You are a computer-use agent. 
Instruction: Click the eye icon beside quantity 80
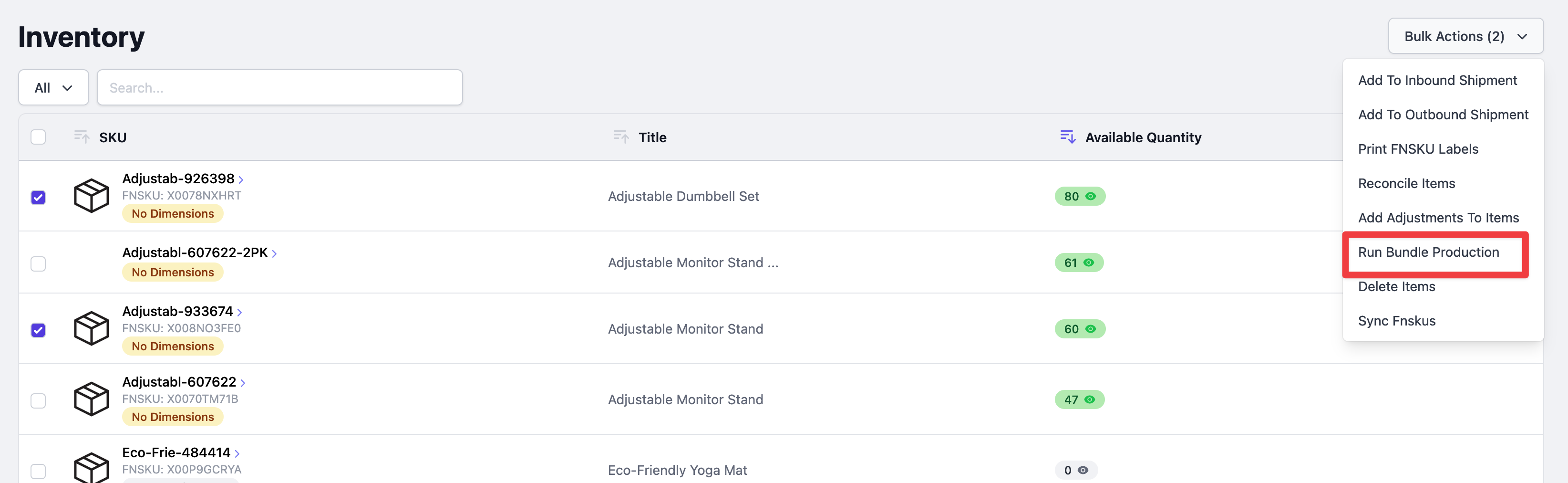click(x=1091, y=196)
